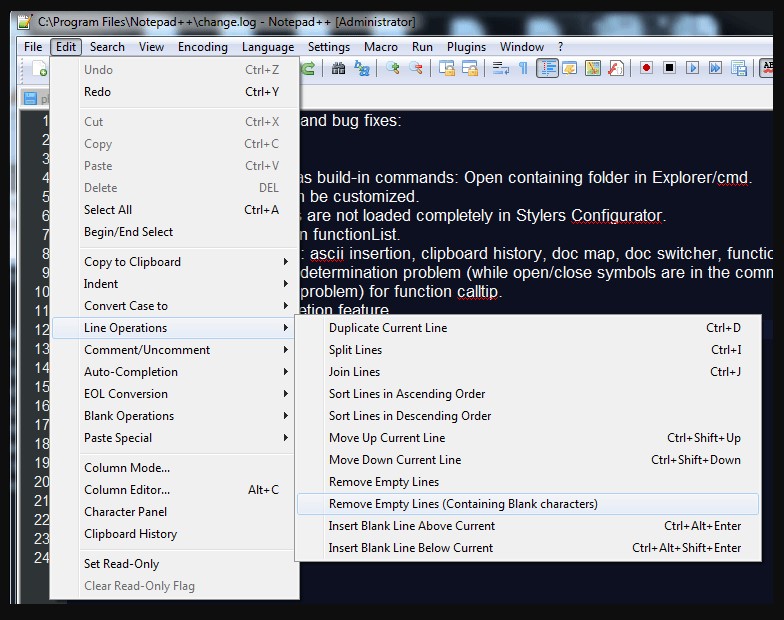Open the ? help menu
Screen dimensions: 784x620
pyautogui.click(x=560, y=47)
